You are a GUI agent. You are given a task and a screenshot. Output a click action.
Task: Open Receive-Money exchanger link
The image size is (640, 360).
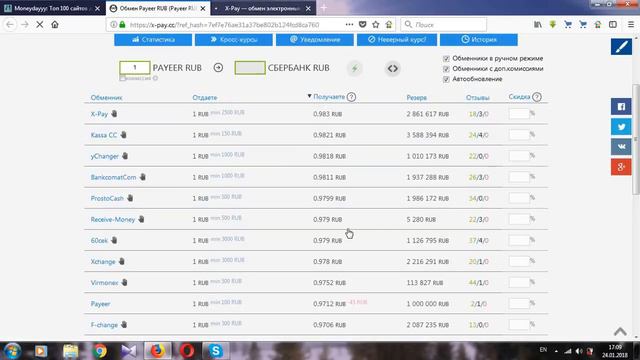click(x=113, y=220)
